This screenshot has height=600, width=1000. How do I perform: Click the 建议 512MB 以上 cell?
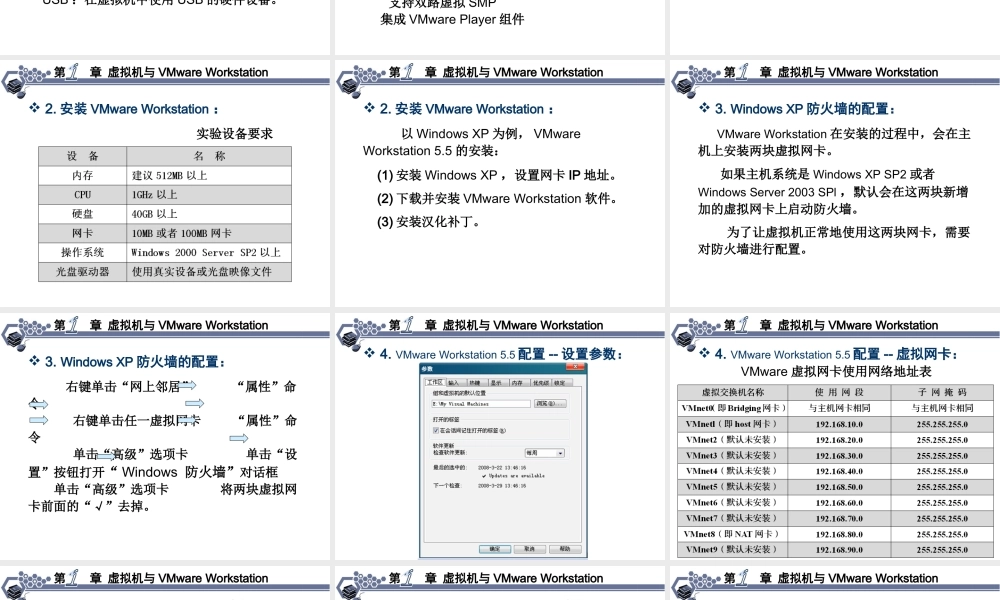[x=209, y=175]
